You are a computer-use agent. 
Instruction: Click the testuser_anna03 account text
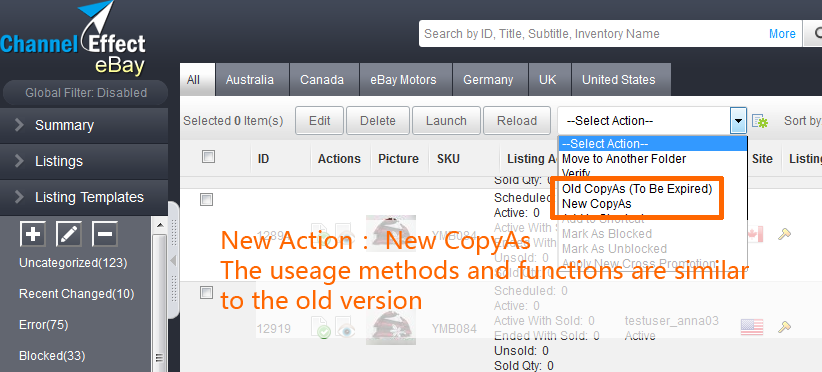[x=672, y=321]
